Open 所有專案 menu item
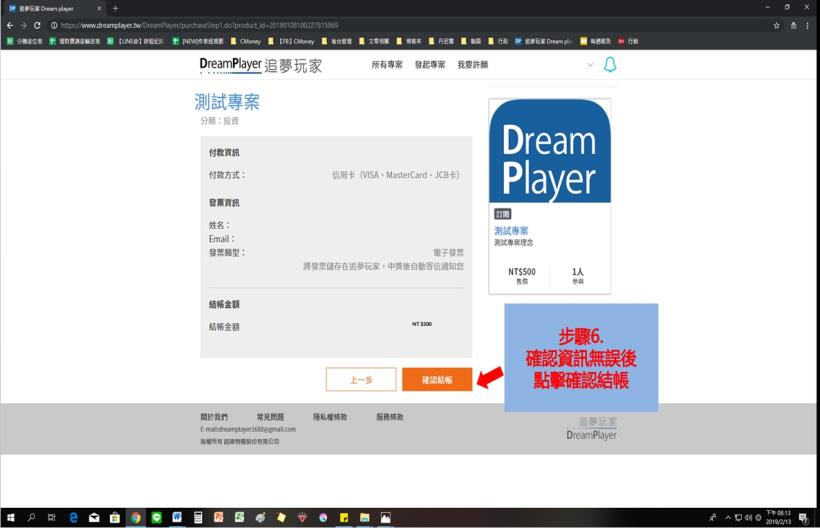This screenshot has height=528, width=820. tap(386, 65)
